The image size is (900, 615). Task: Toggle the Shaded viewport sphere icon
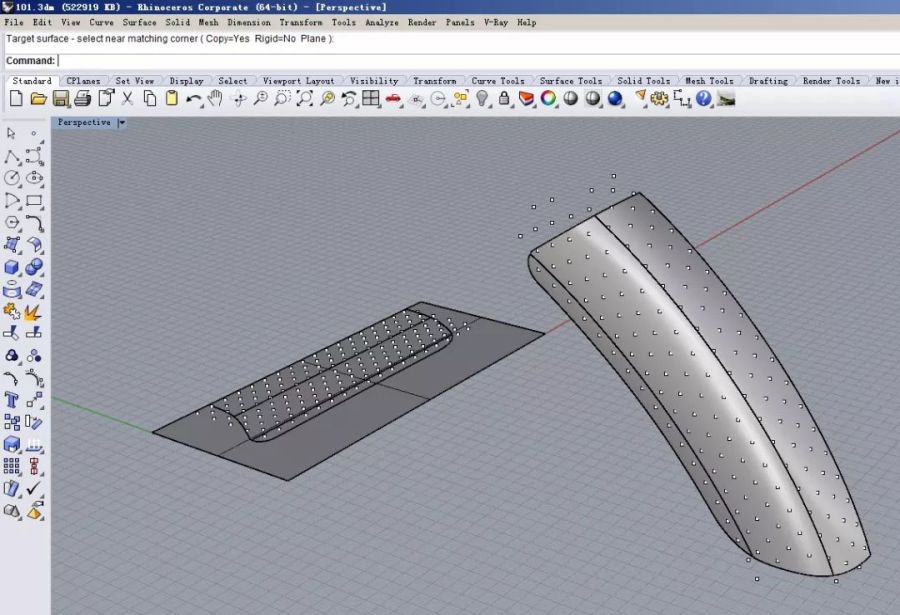tap(571, 98)
